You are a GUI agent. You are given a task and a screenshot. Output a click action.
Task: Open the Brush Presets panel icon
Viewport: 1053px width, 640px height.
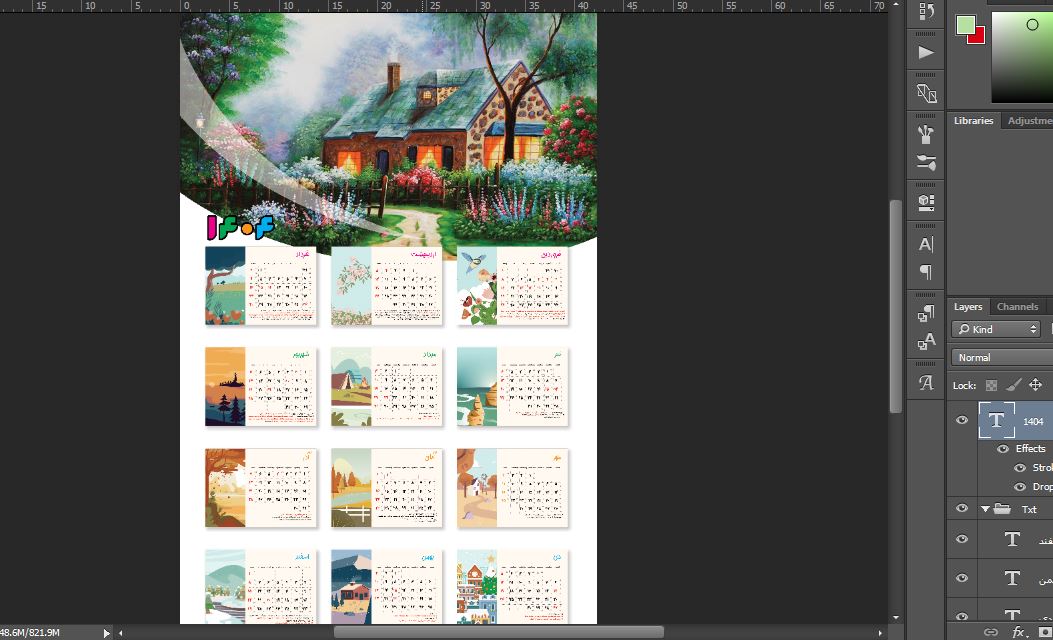[x=926, y=162]
